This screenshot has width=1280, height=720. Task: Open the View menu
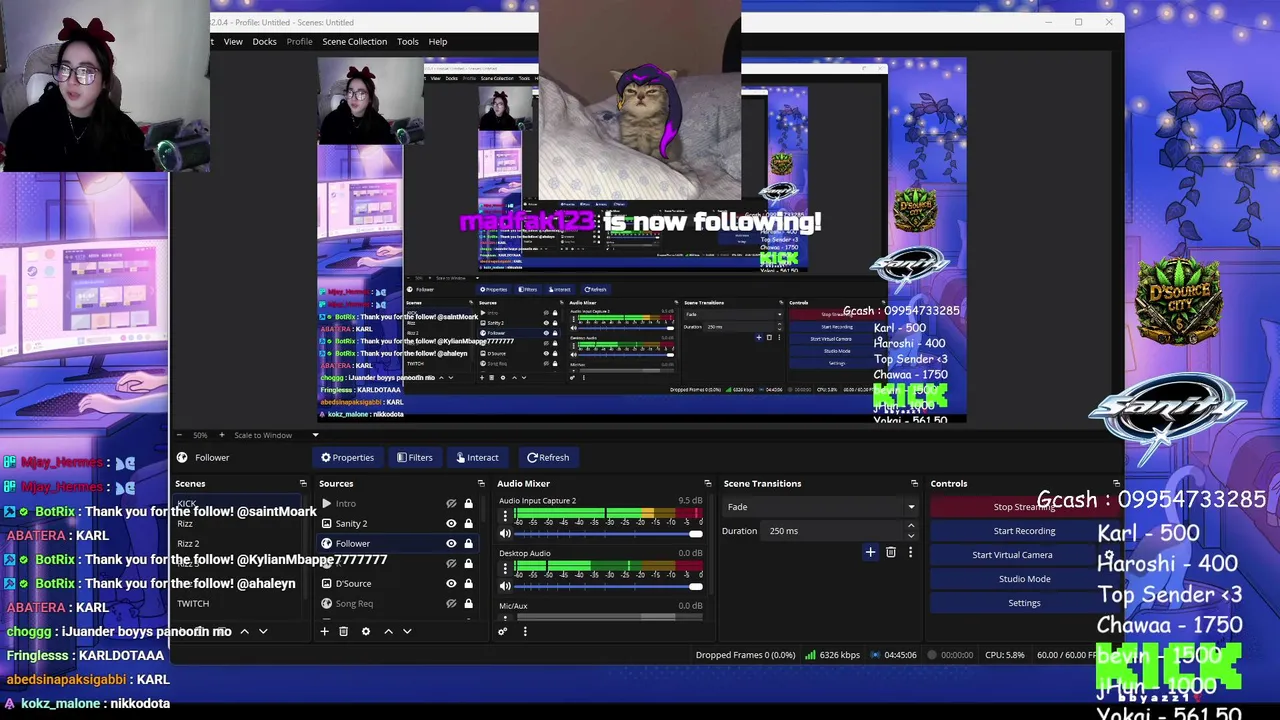coord(233,42)
